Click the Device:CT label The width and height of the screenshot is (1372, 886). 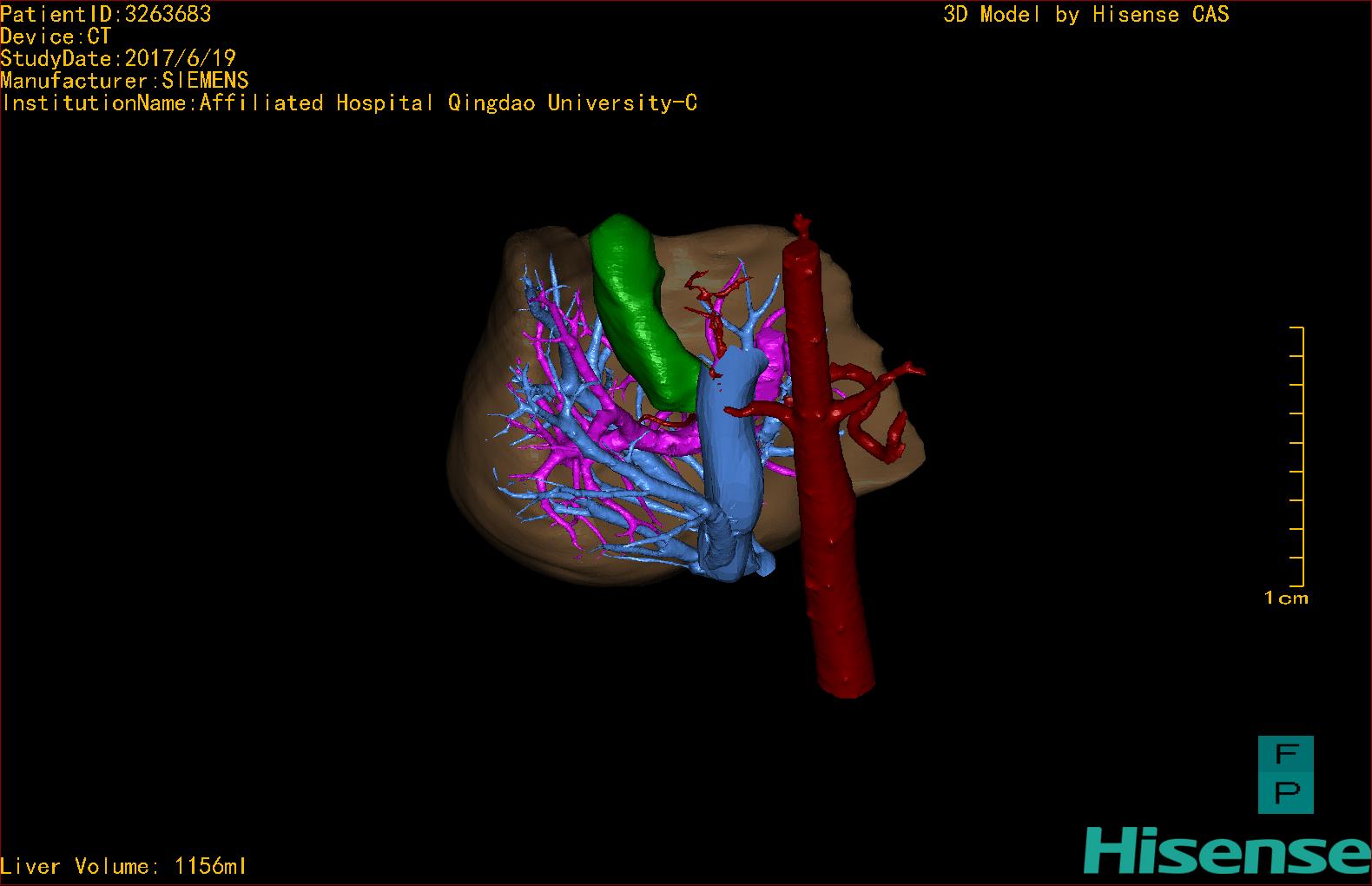pos(56,36)
